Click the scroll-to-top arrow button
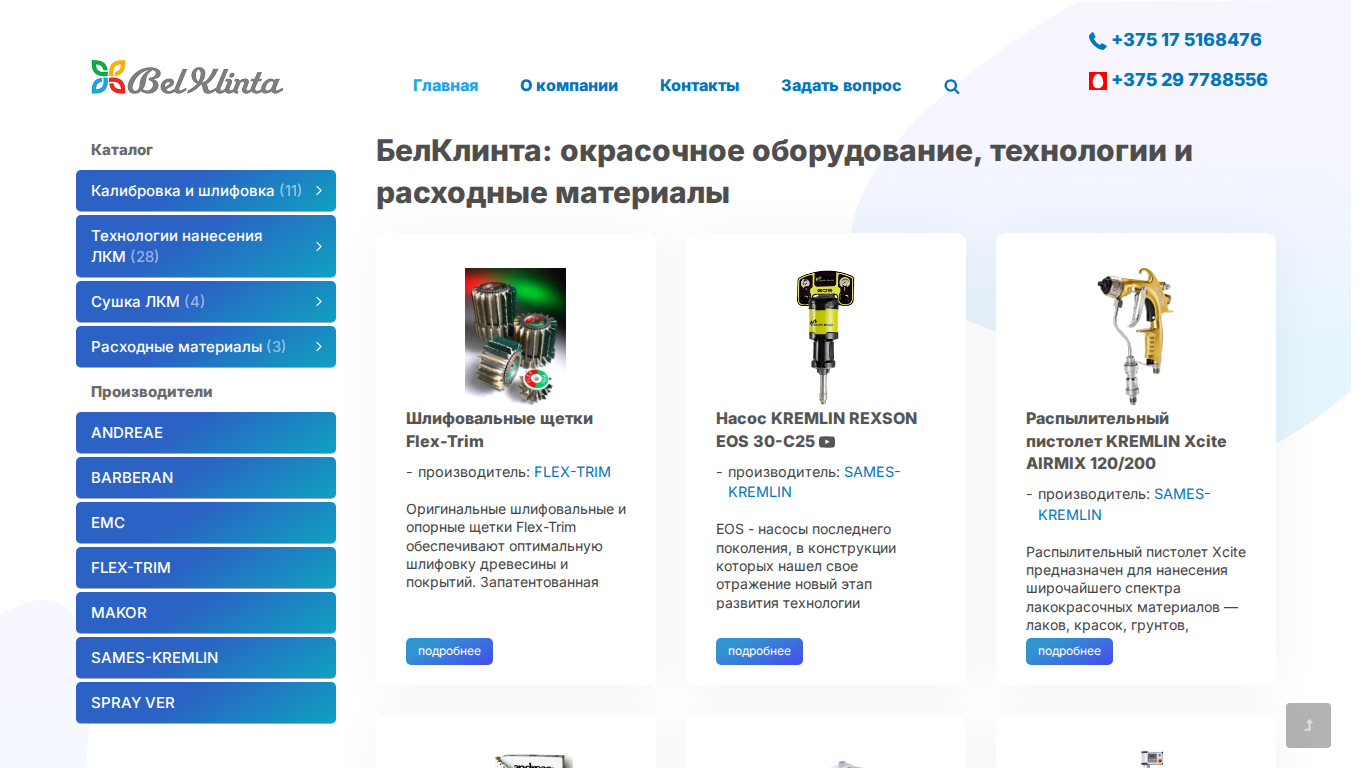The height and width of the screenshot is (768, 1366). (1308, 725)
